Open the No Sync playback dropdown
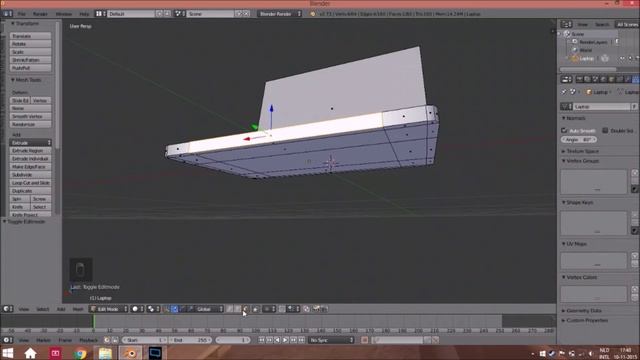This screenshot has width=640, height=360. click(x=331, y=340)
